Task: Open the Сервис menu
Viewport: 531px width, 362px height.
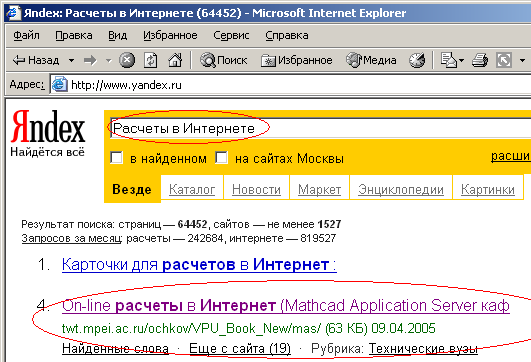Action: tap(231, 35)
